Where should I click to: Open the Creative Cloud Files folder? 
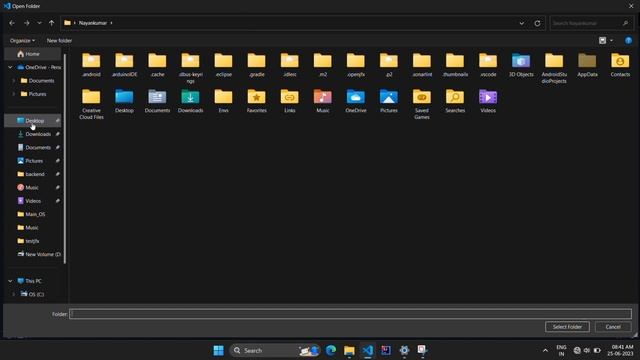[x=91, y=104]
